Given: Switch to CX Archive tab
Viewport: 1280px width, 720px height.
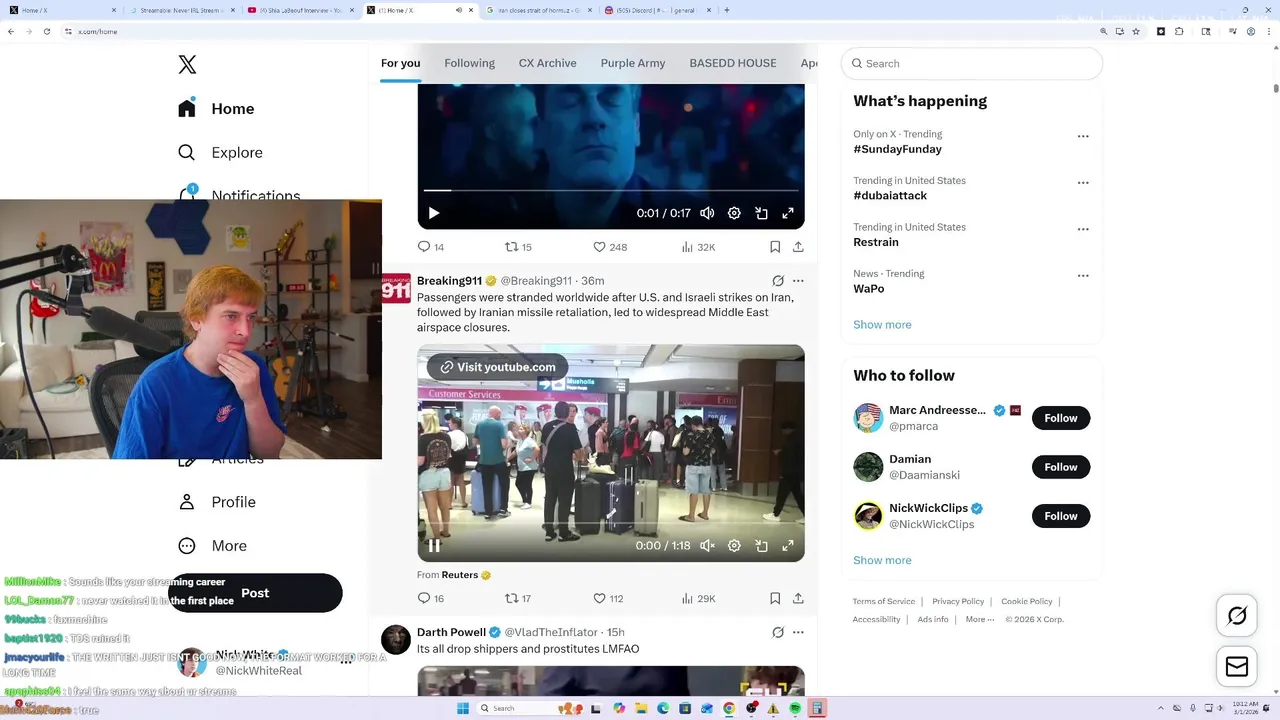Looking at the screenshot, I should (547, 63).
